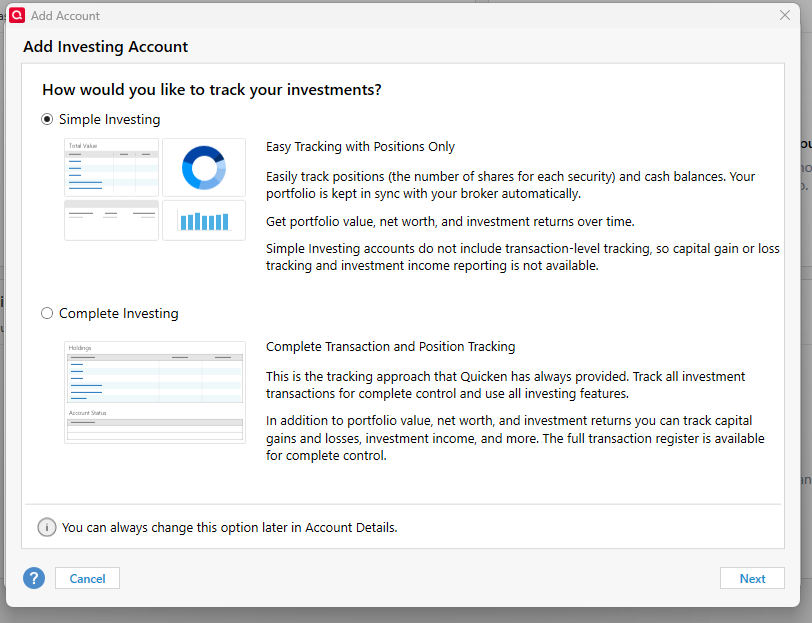The width and height of the screenshot is (812, 623).
Task: Click the donut chart thumbnail
Action: (x=204, y=167)
